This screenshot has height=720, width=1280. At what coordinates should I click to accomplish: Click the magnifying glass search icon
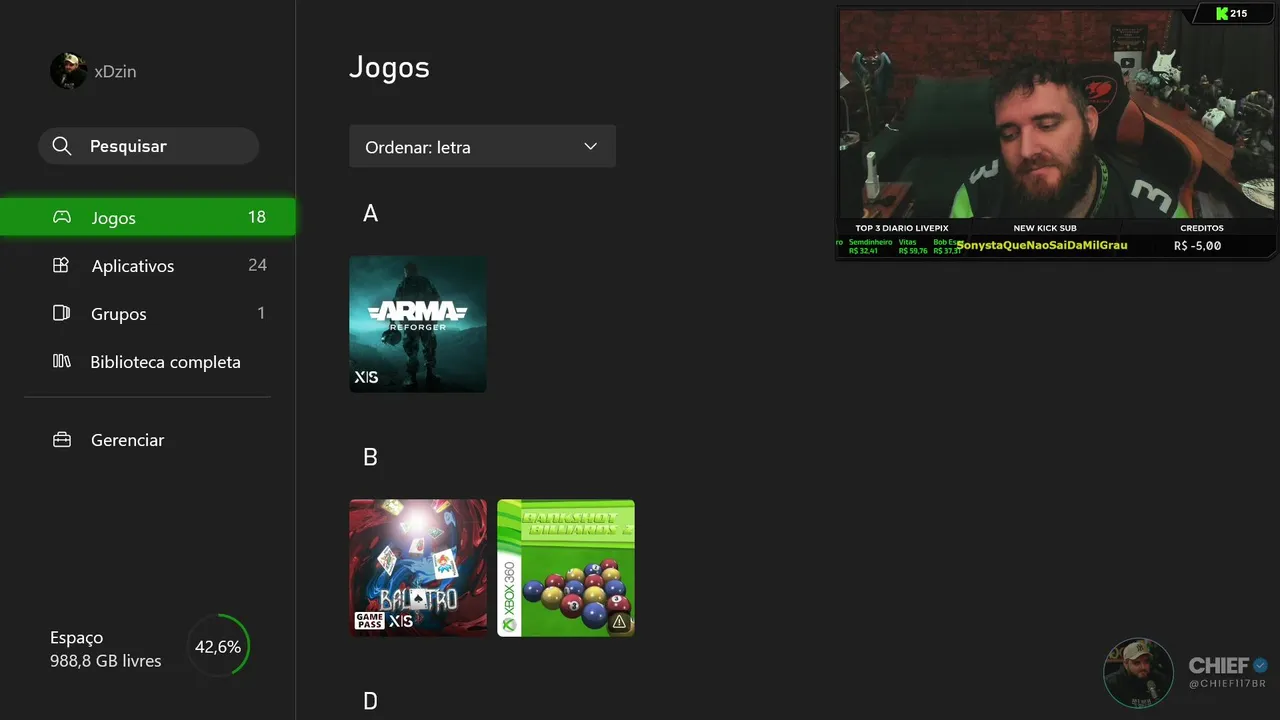[x=62, y=146]
